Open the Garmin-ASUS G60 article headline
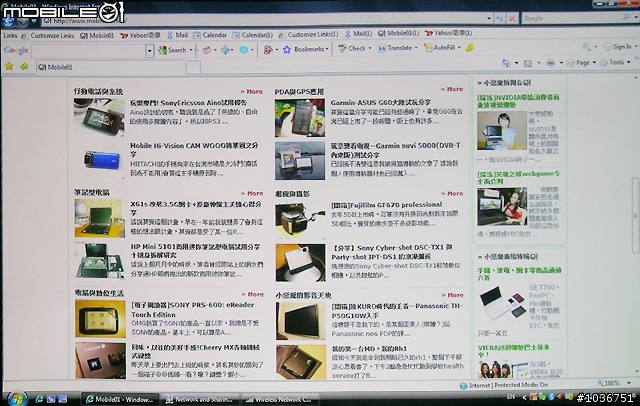 pyautogui.click(x=380, y=102)
